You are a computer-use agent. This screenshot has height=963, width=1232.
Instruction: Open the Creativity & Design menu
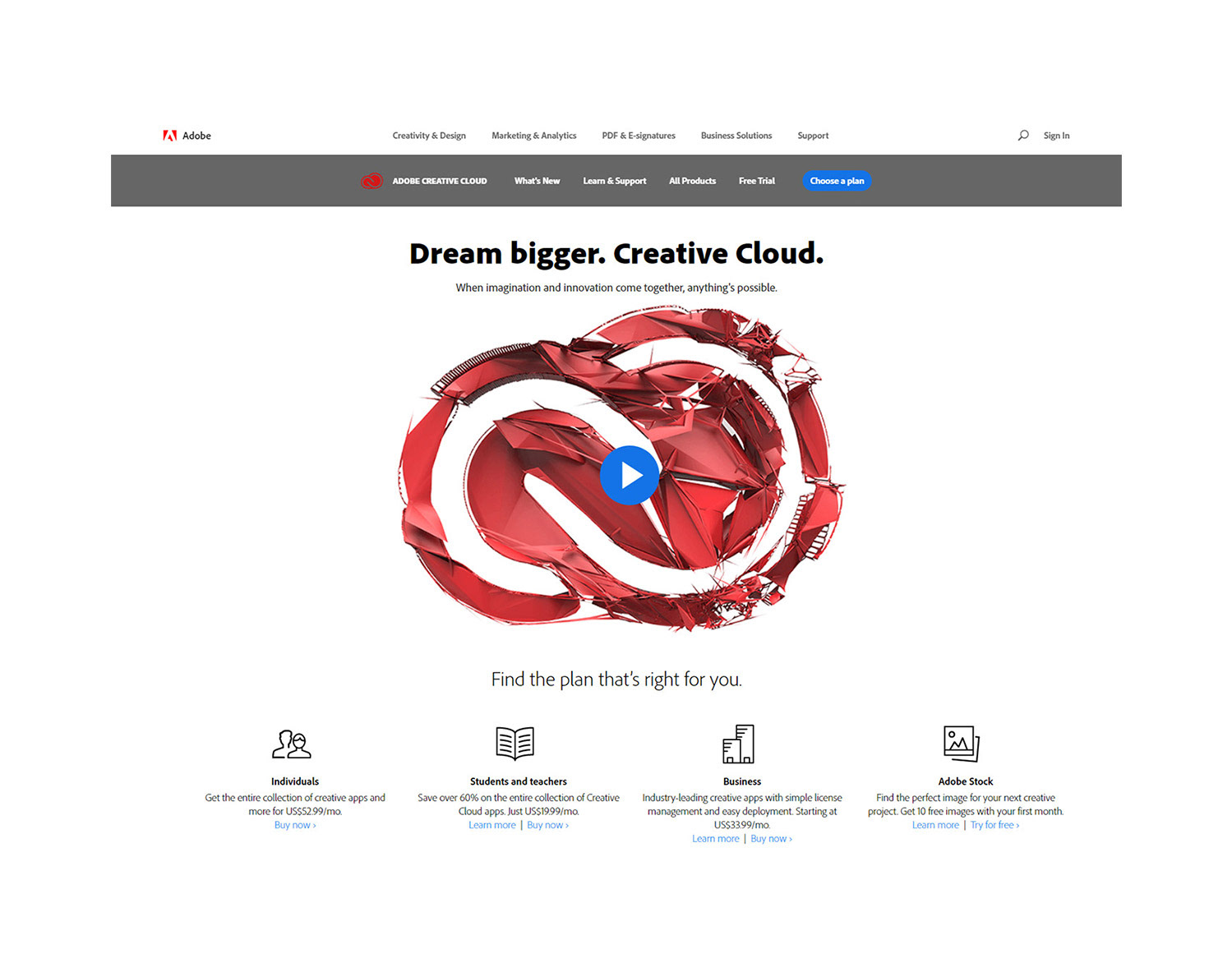pos(429,136)
